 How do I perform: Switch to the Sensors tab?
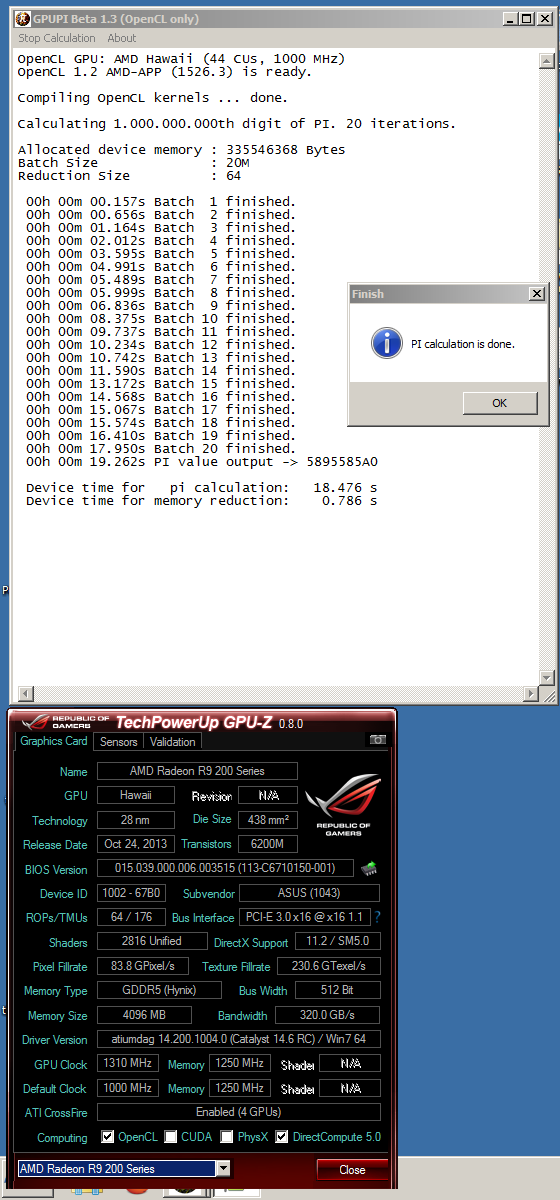tap(119, 742)
